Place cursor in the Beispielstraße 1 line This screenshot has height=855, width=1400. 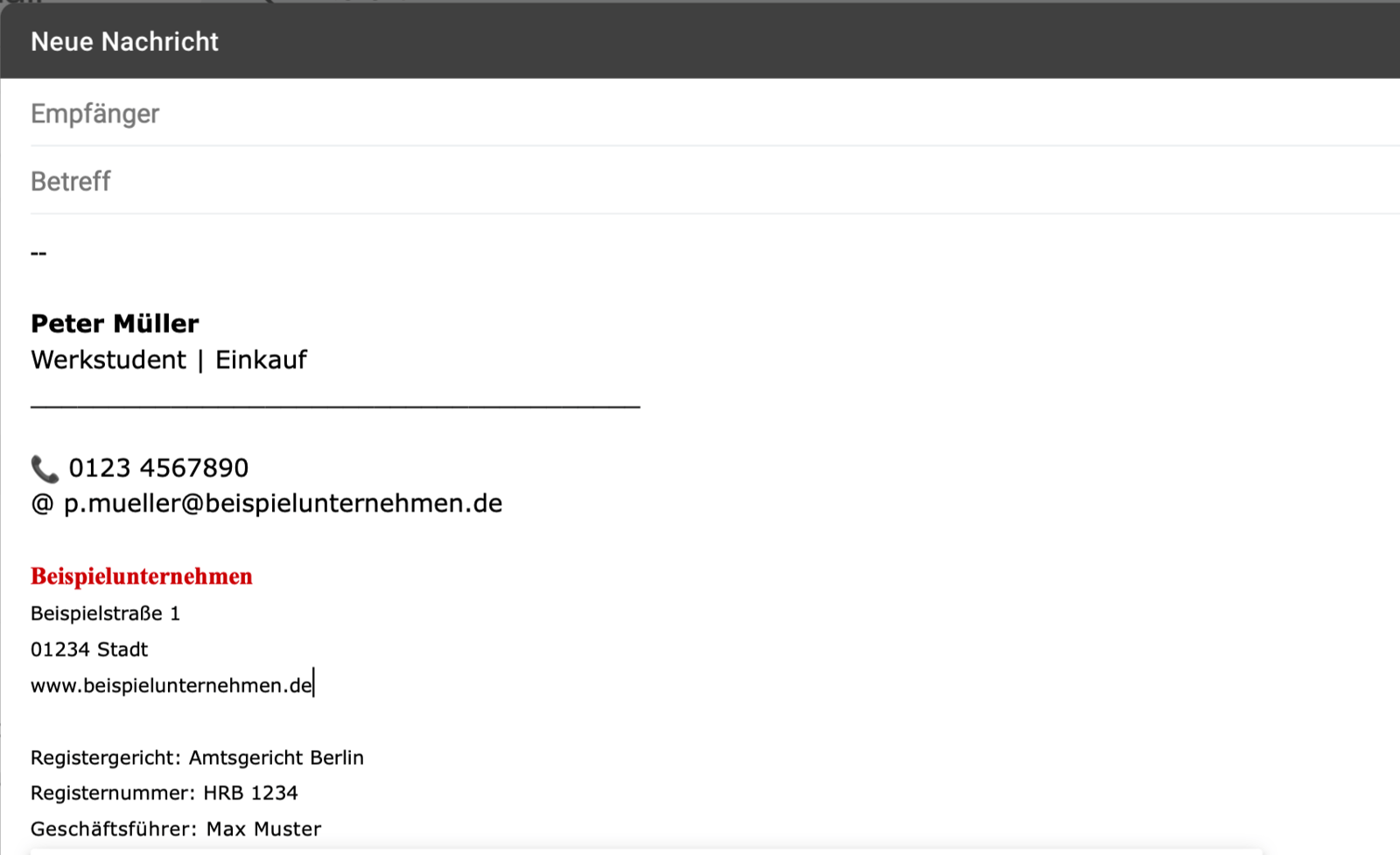105,613
